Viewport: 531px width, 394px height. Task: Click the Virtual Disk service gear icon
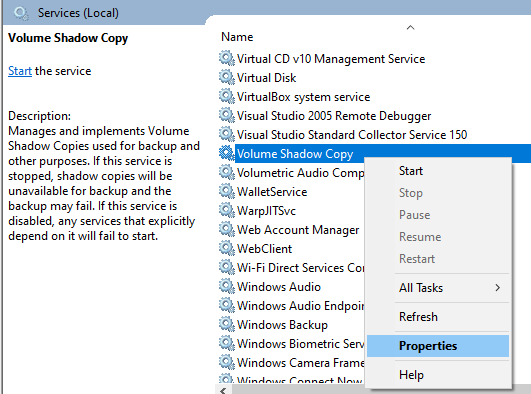coord(227,77)
